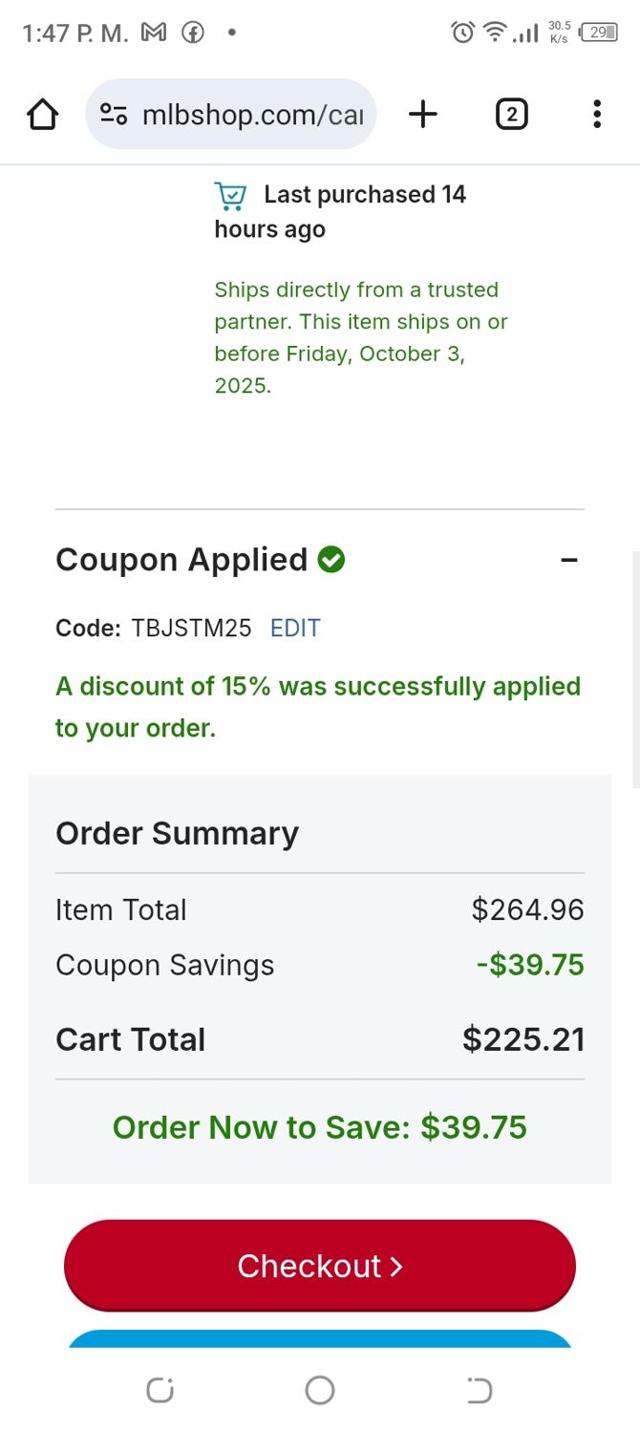The width and height of the screenshot is (640, 1433).
Task: Tap the Android back navigation button
Action: point(480,1390)
